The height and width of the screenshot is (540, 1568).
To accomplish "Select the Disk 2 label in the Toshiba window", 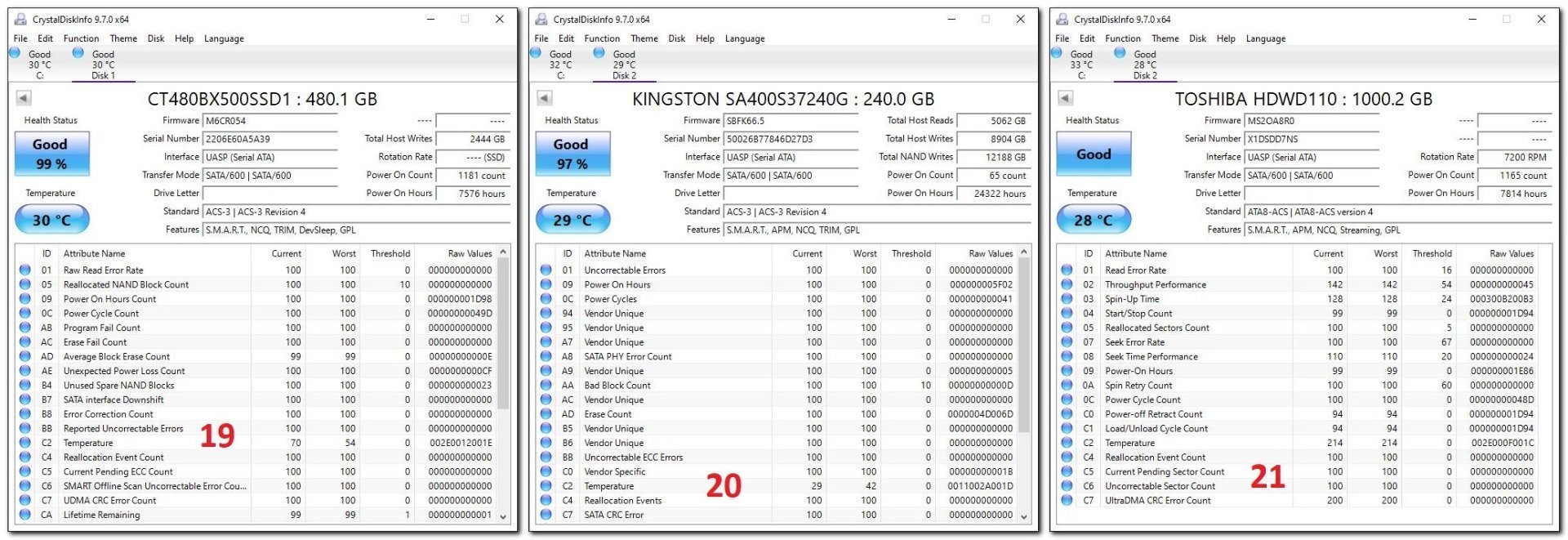I will [x=1145, y=75].
